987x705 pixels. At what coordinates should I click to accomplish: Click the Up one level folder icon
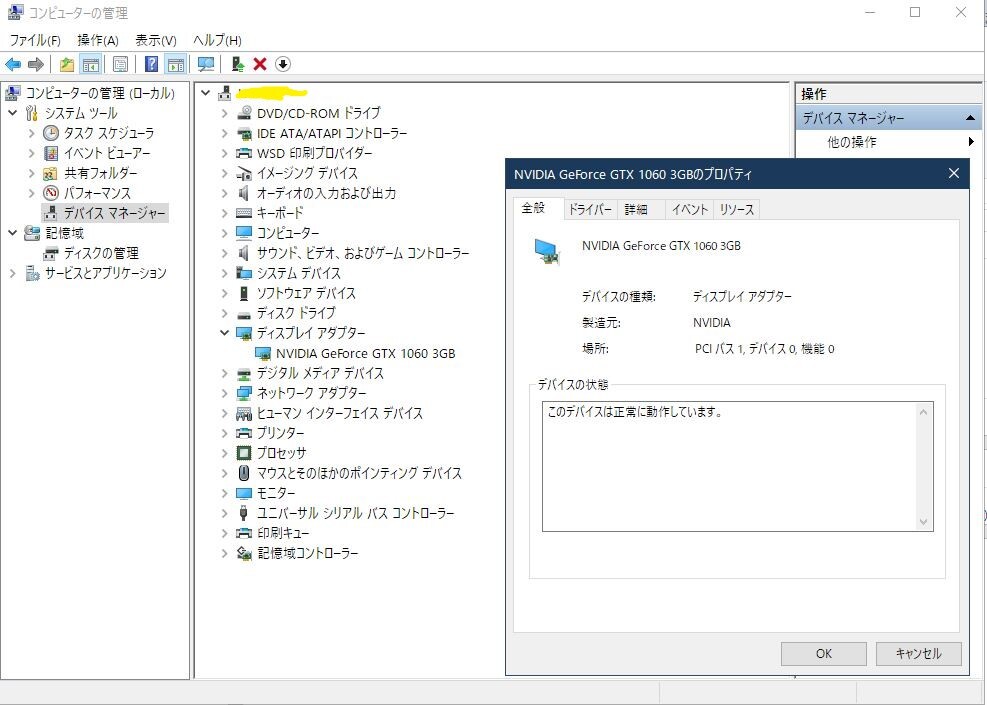tap(67, 65)
